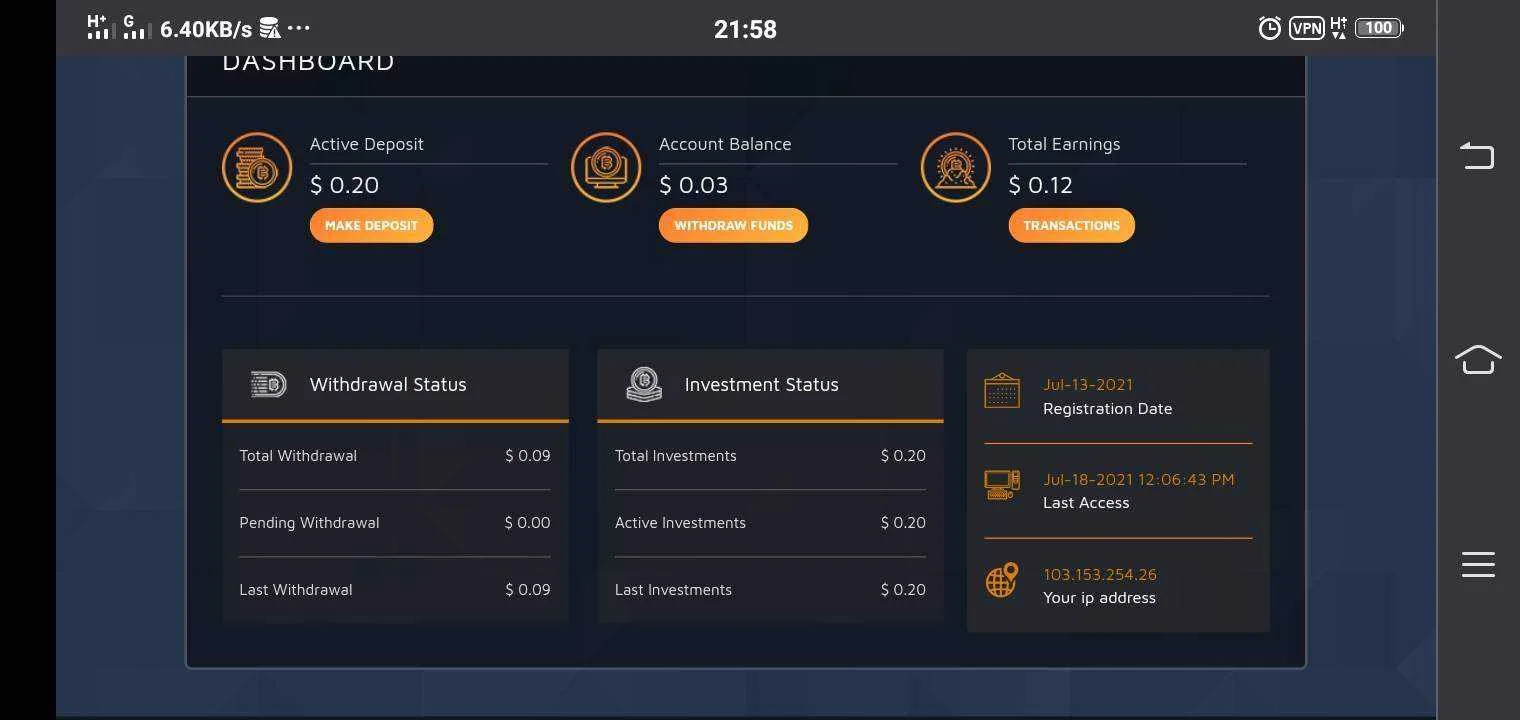The width and height of the screenshot is (1520, 720).
Task: Select the Jul-13-2021 registration date
Action: click(1088, 385)
